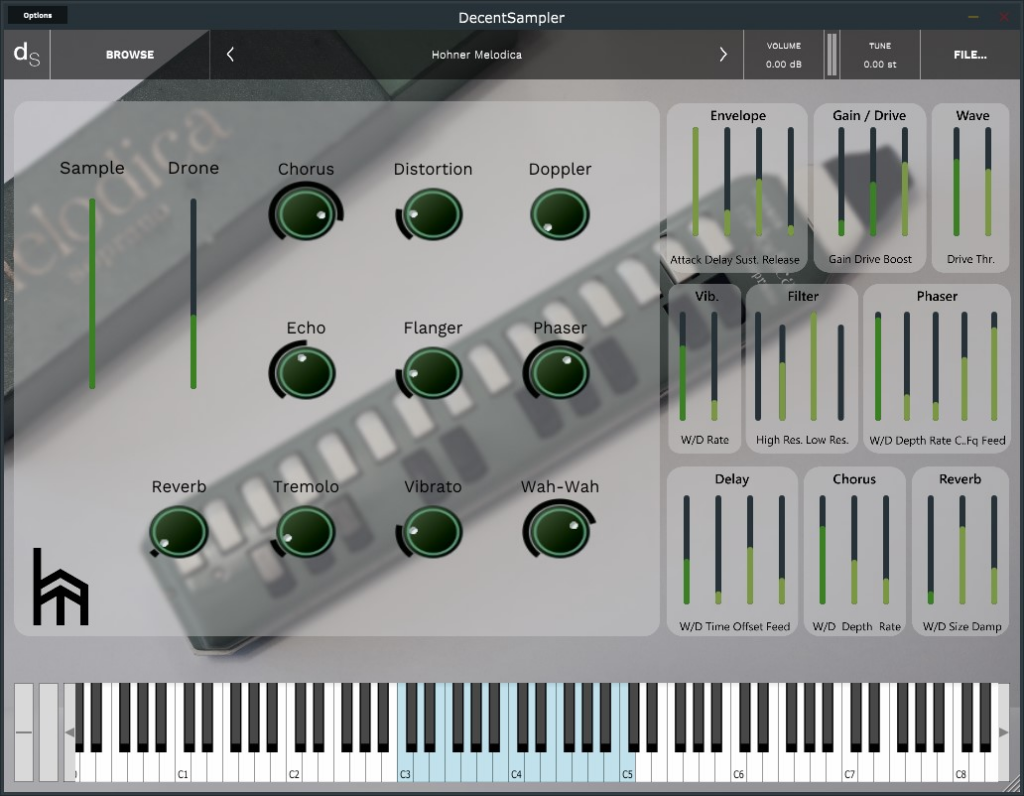Click the Reverb effect knob

(178, 532)
